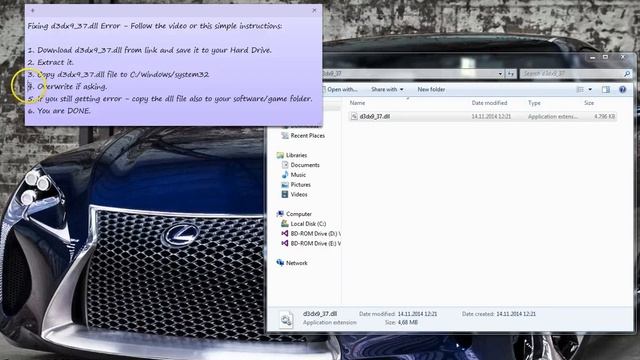
Task: Click sticky note text 'Overwrite if asking.'
Action: (x=72, y=87)
